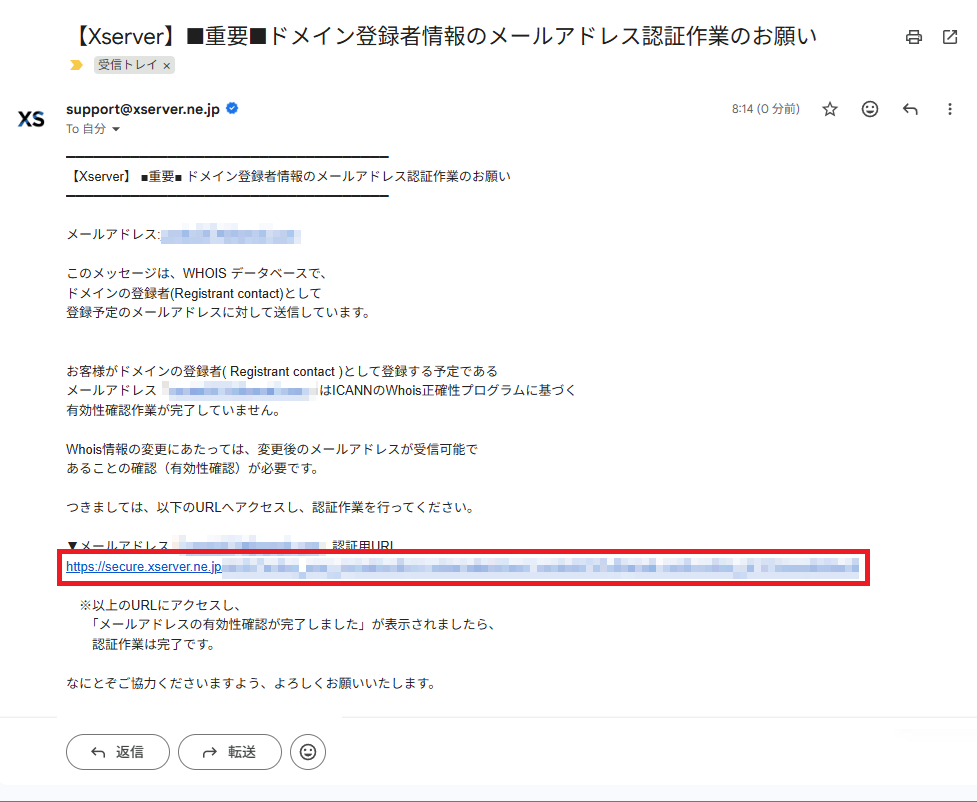
Task: Open the secure.xserver.ne.jp verification link
Action: [140, 568]
